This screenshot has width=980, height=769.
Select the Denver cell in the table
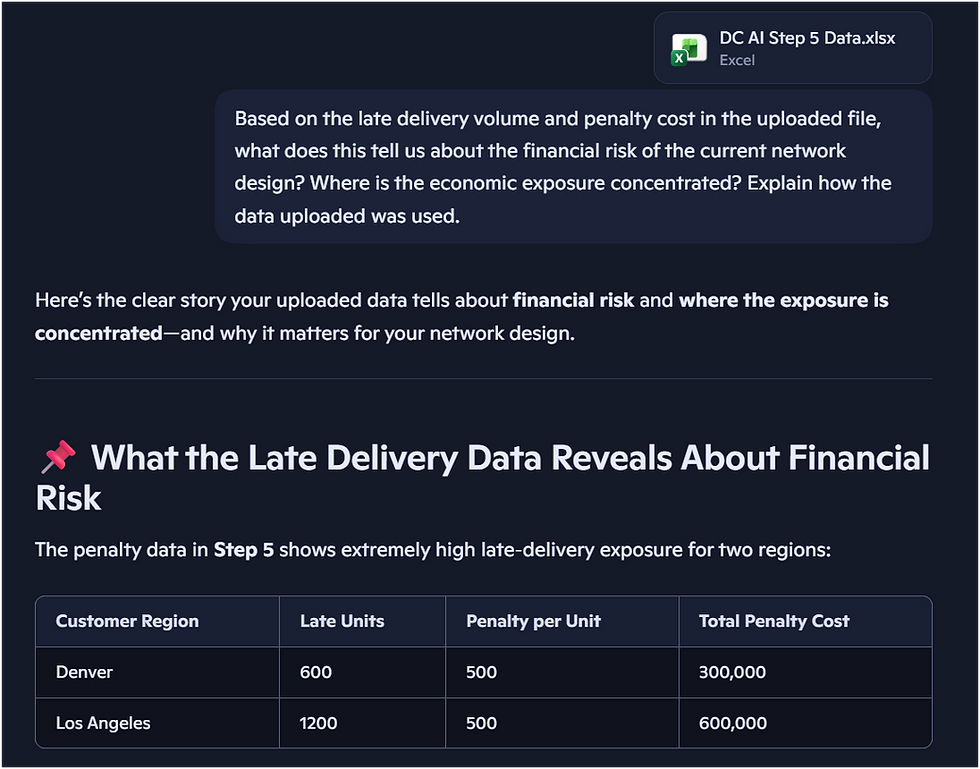tap(84, 672)
